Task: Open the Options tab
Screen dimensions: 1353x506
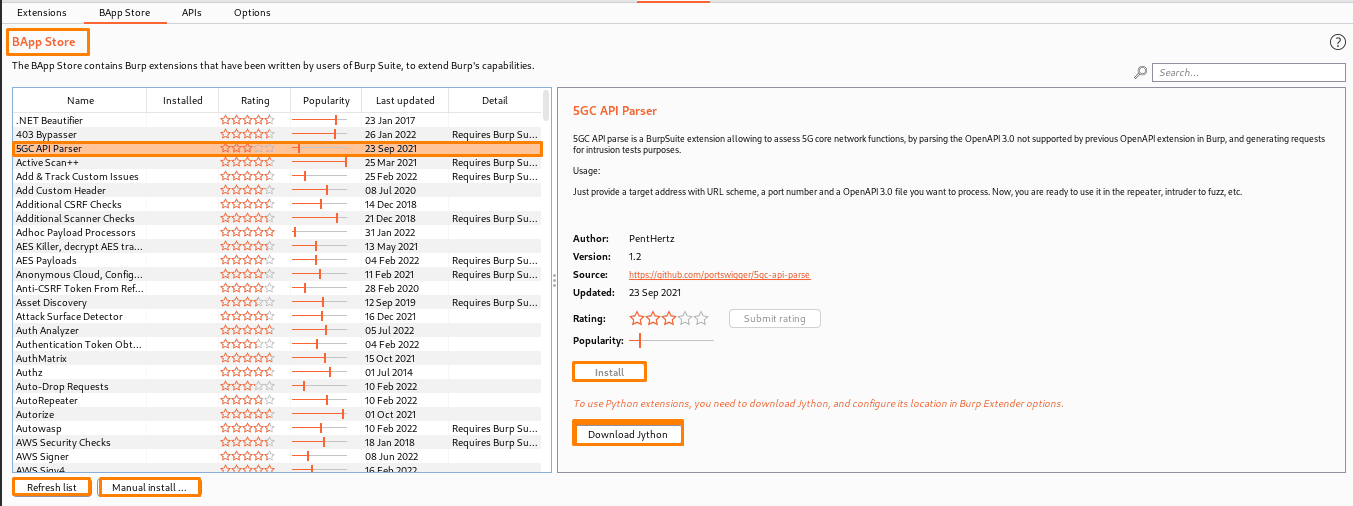Action: click(252, 13)
